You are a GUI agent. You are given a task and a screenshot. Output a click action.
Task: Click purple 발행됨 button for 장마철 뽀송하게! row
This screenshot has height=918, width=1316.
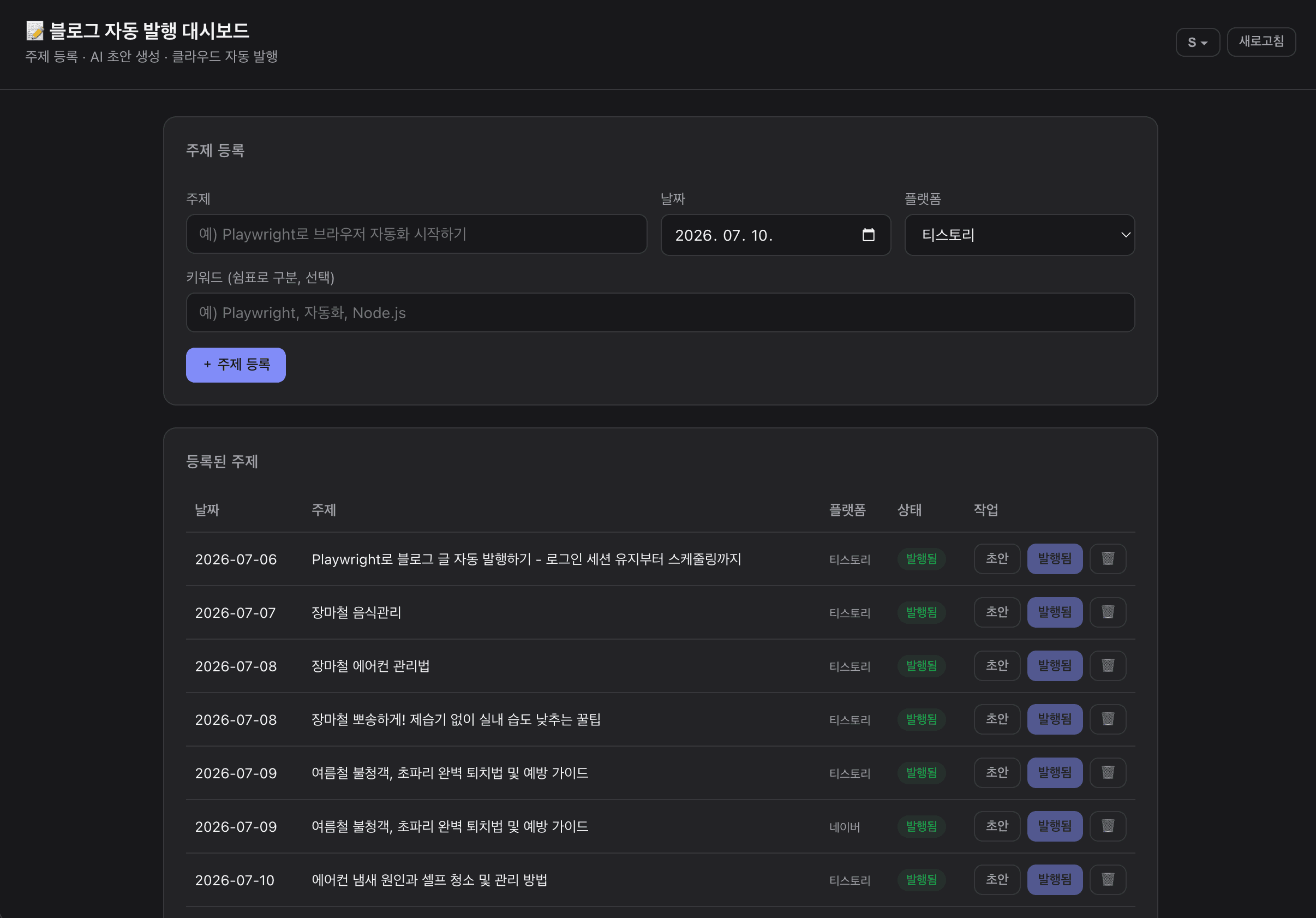[1055, 719]
